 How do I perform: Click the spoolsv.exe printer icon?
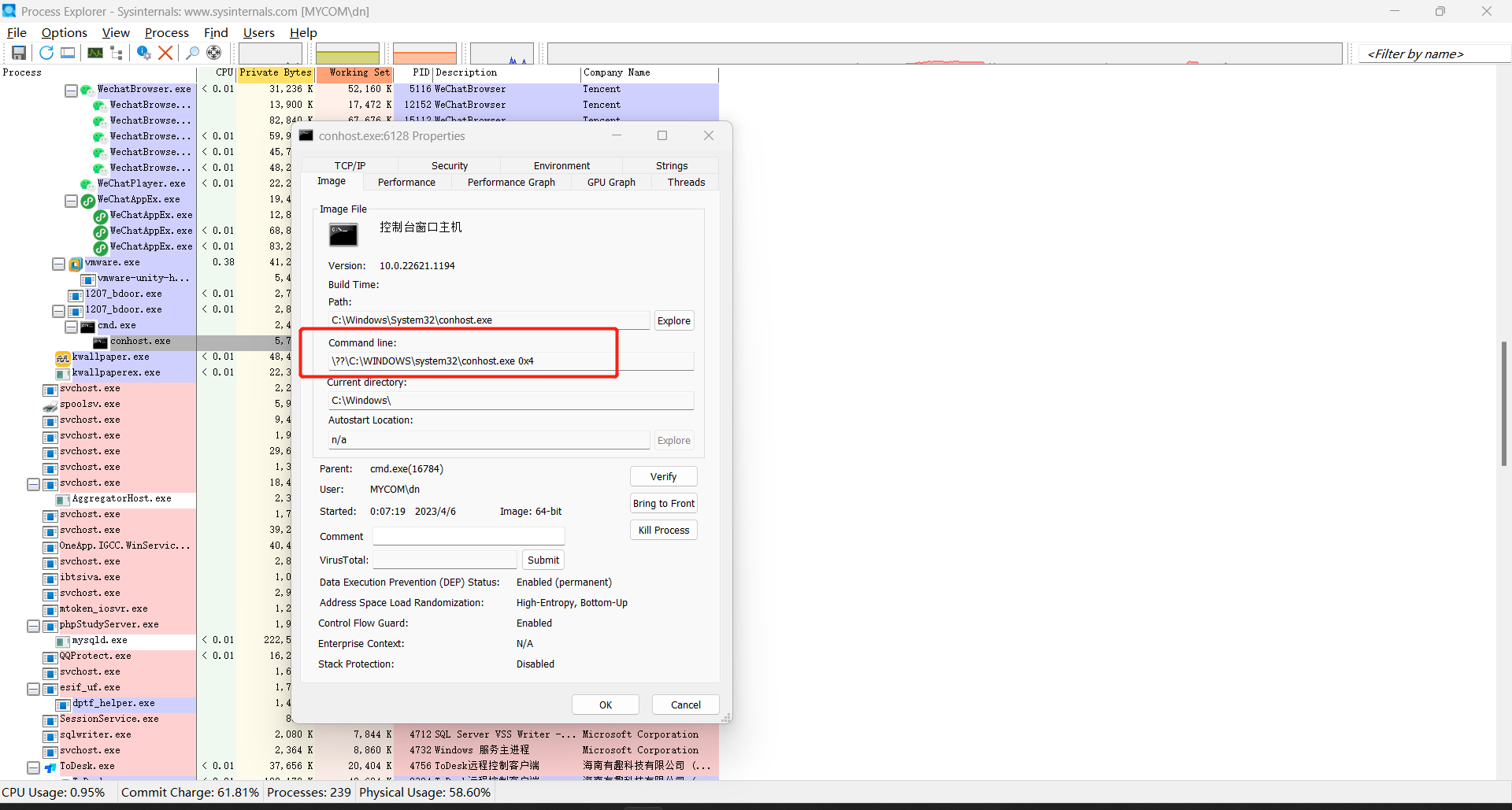coord(50,405)
